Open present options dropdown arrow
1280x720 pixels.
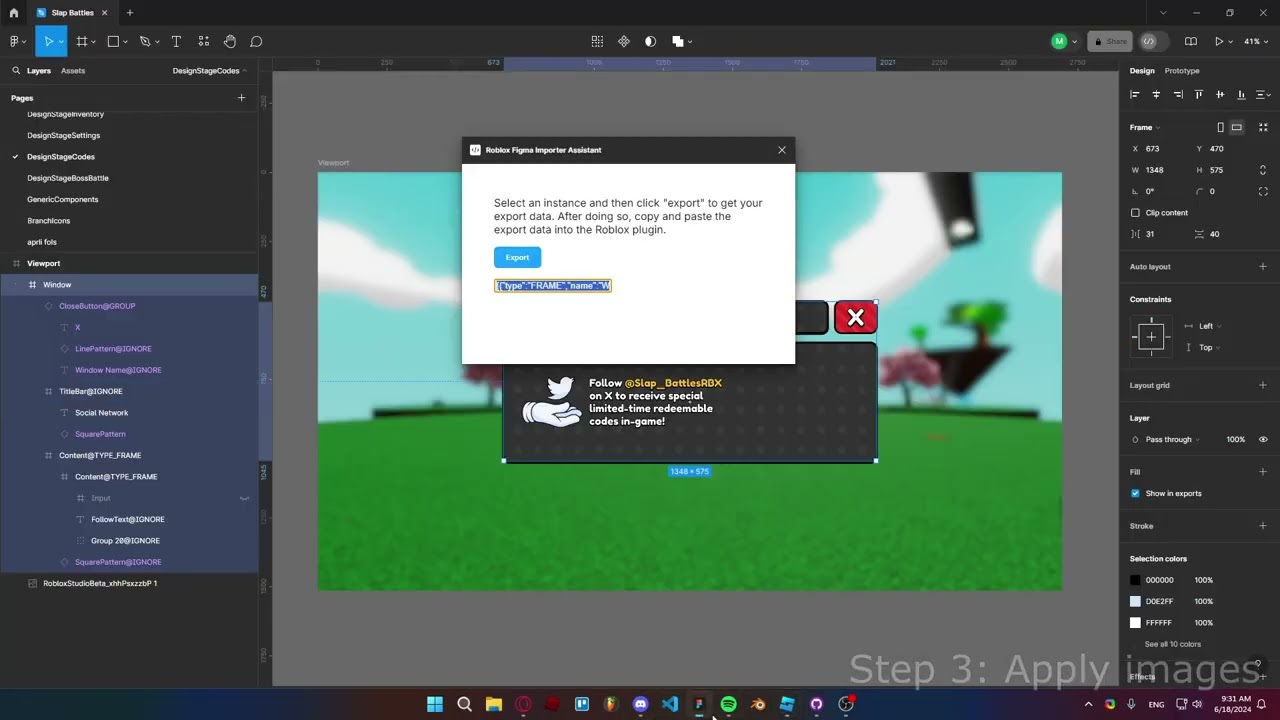[x=1232, y=41]
